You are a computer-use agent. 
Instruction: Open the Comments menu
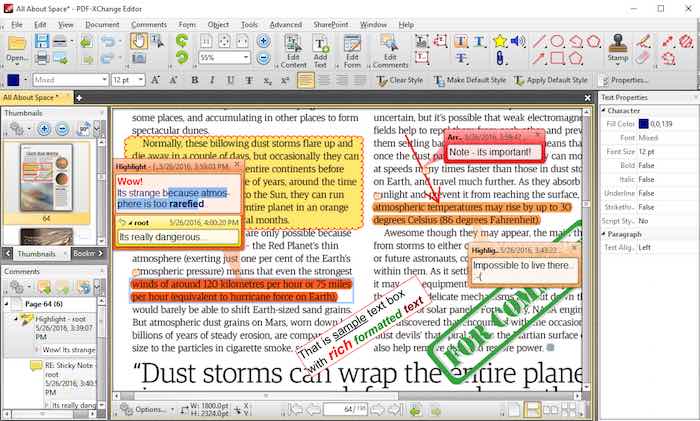pos(149,25)
